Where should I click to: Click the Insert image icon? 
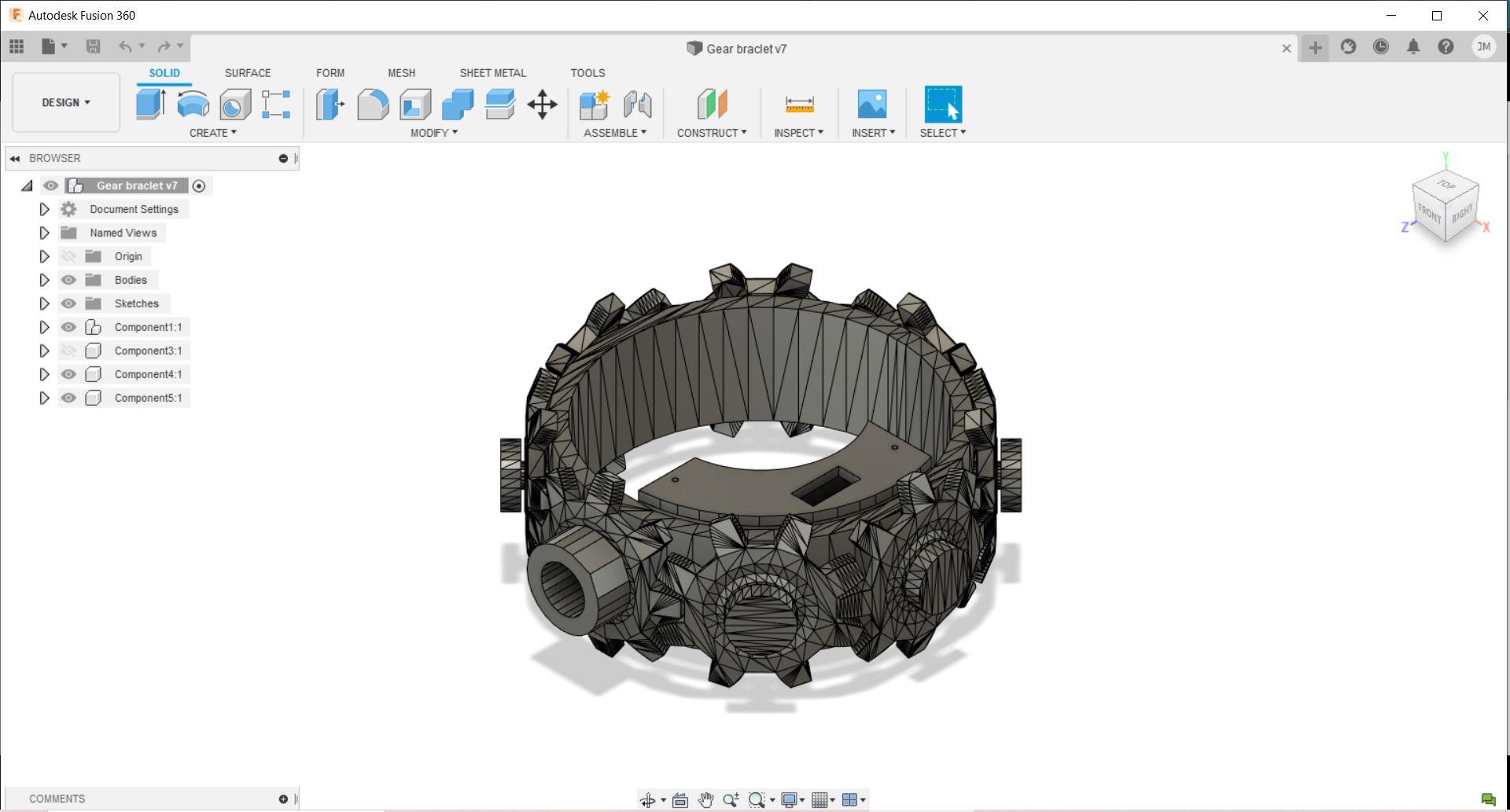tap(872, 104)
